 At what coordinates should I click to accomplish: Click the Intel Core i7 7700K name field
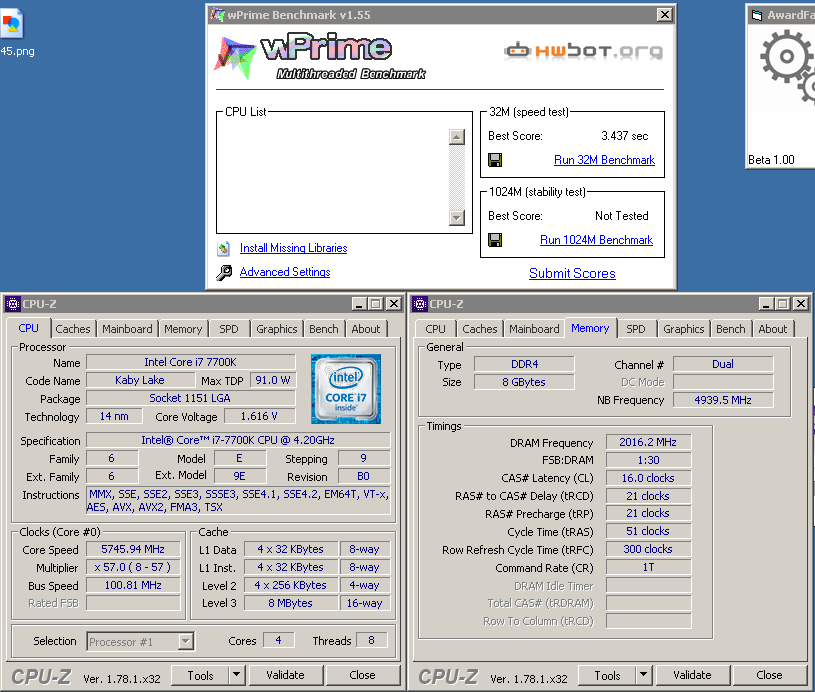click(191, 362)
